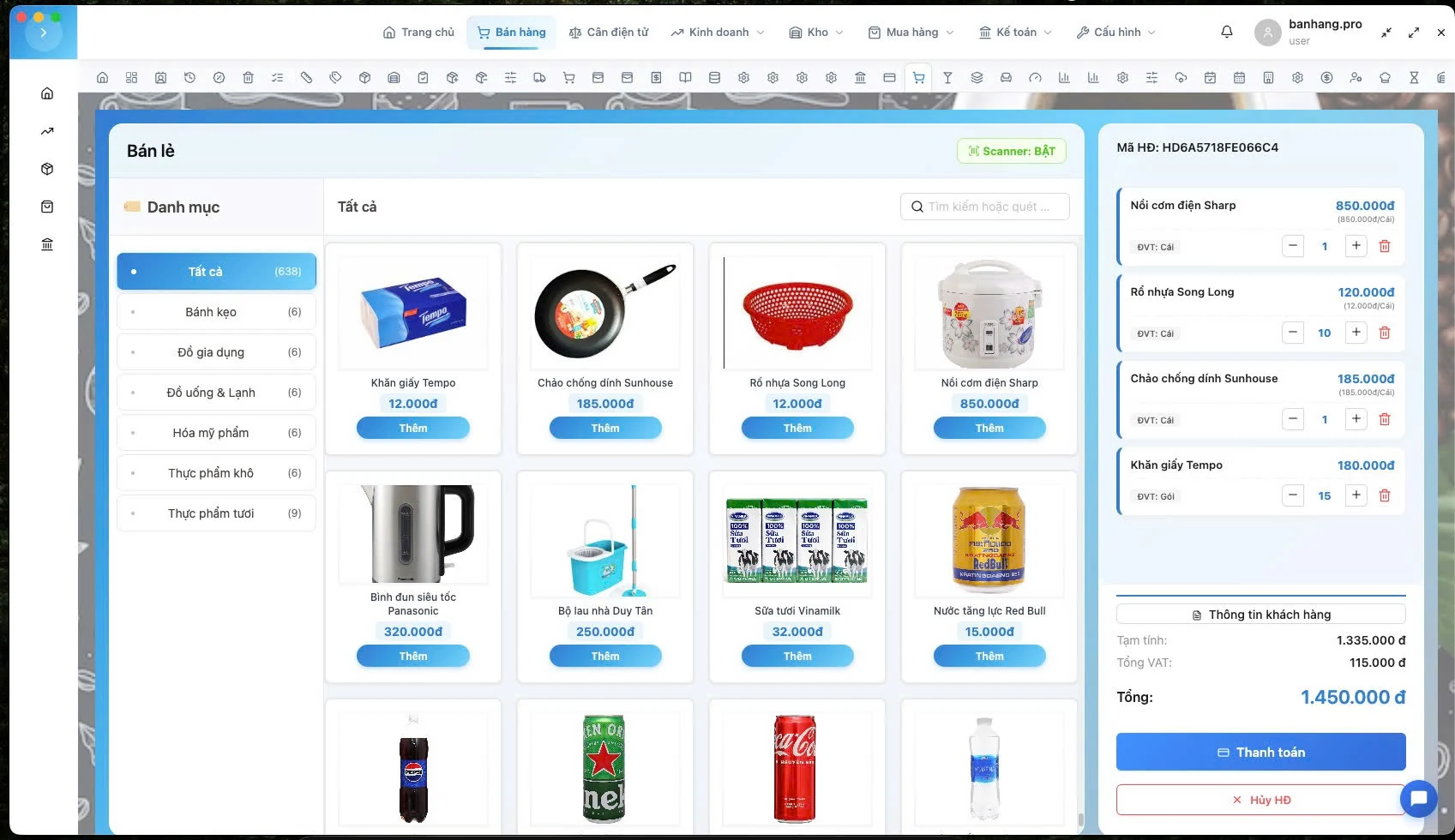Click the stacked layers toolbar icon
This screenshot has width=1455, height=840.
[977, 77]
